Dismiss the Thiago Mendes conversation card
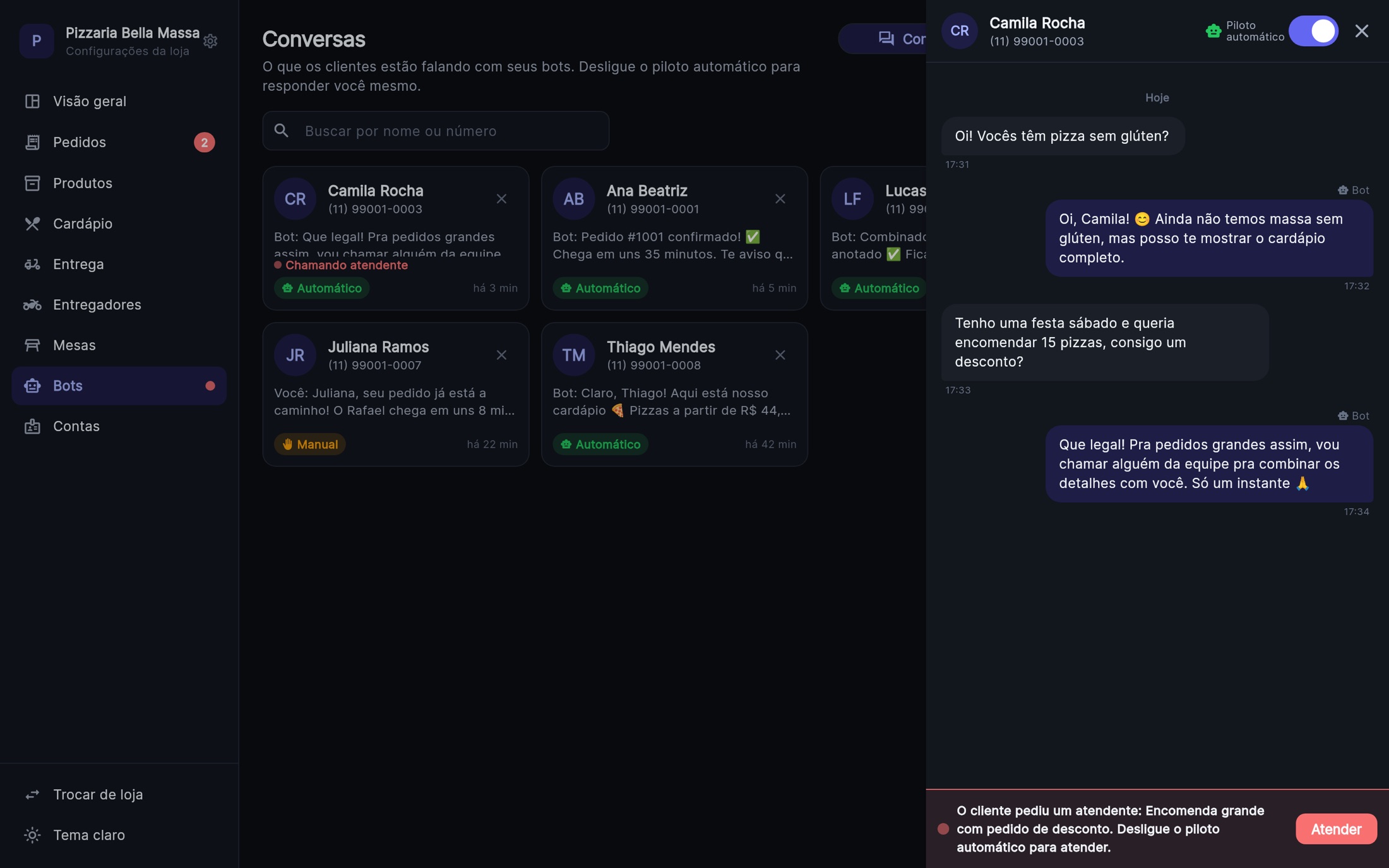1389x868 pixels. pyautogui.click(x=780, y=355)
